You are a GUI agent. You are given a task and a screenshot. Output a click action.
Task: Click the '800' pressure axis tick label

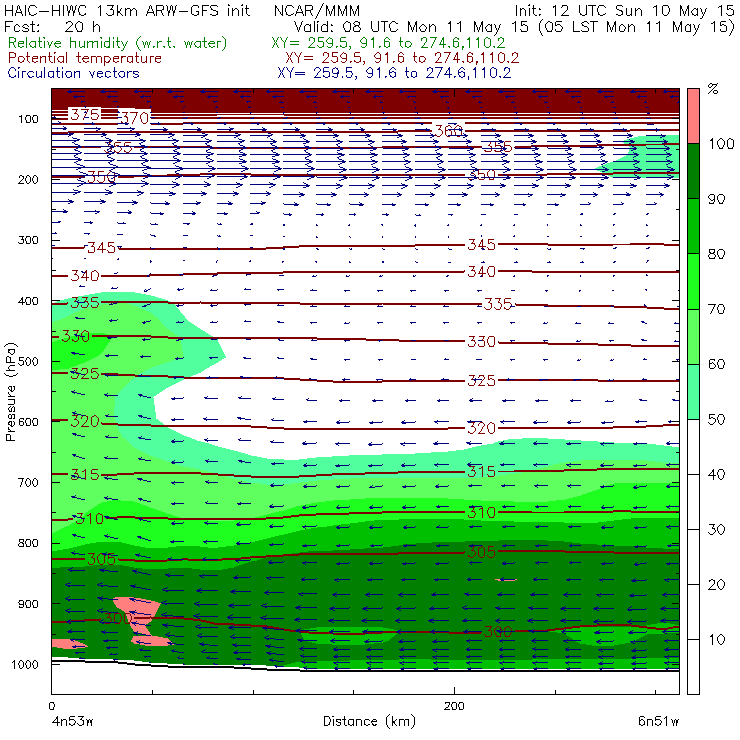[x=28, y=543]
